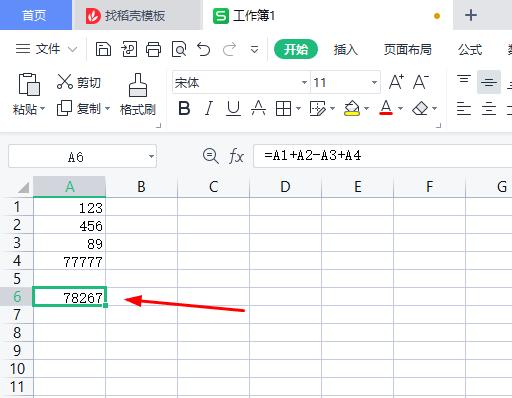Expand fill color dropdown arrow
This screenshot has height=398, width=512.
pyautogui.click(x=366, y=108)
